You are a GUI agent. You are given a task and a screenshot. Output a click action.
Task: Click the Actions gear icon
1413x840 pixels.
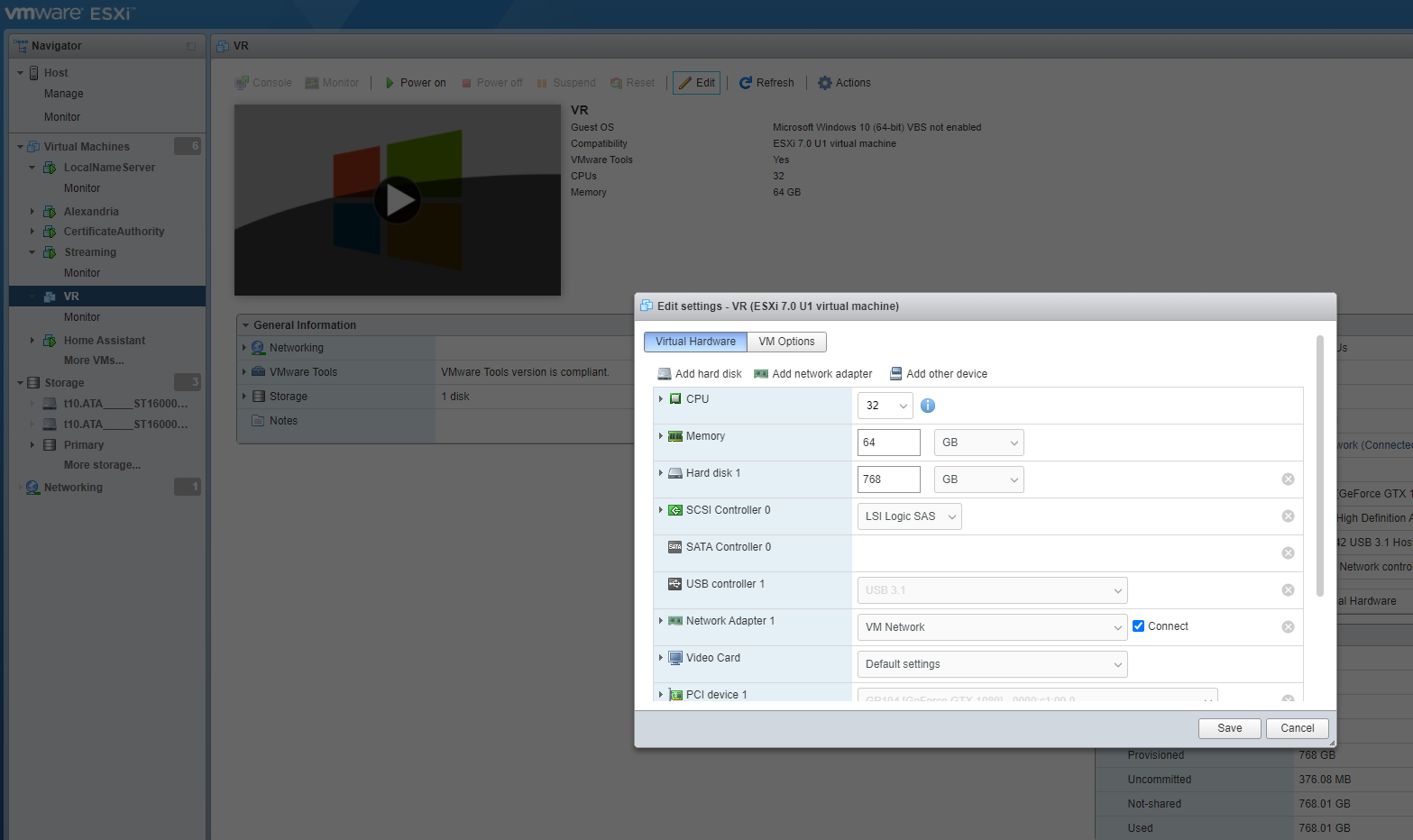click(x=825, y=83)
